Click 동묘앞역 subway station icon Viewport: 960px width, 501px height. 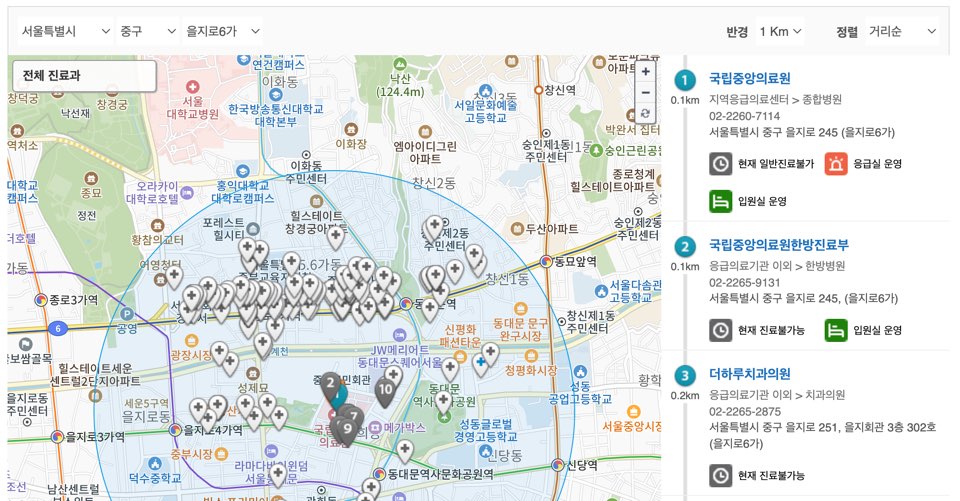[x=546, y=262]
